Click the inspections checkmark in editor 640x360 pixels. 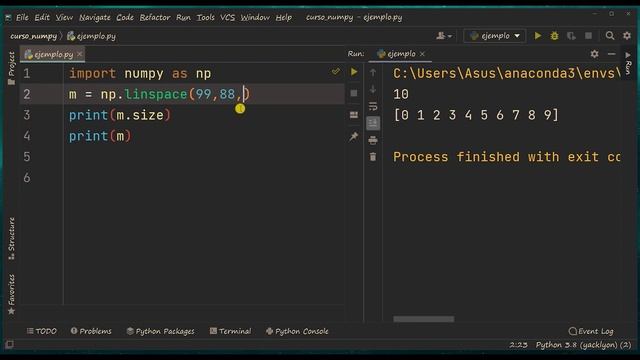point(336,72)
